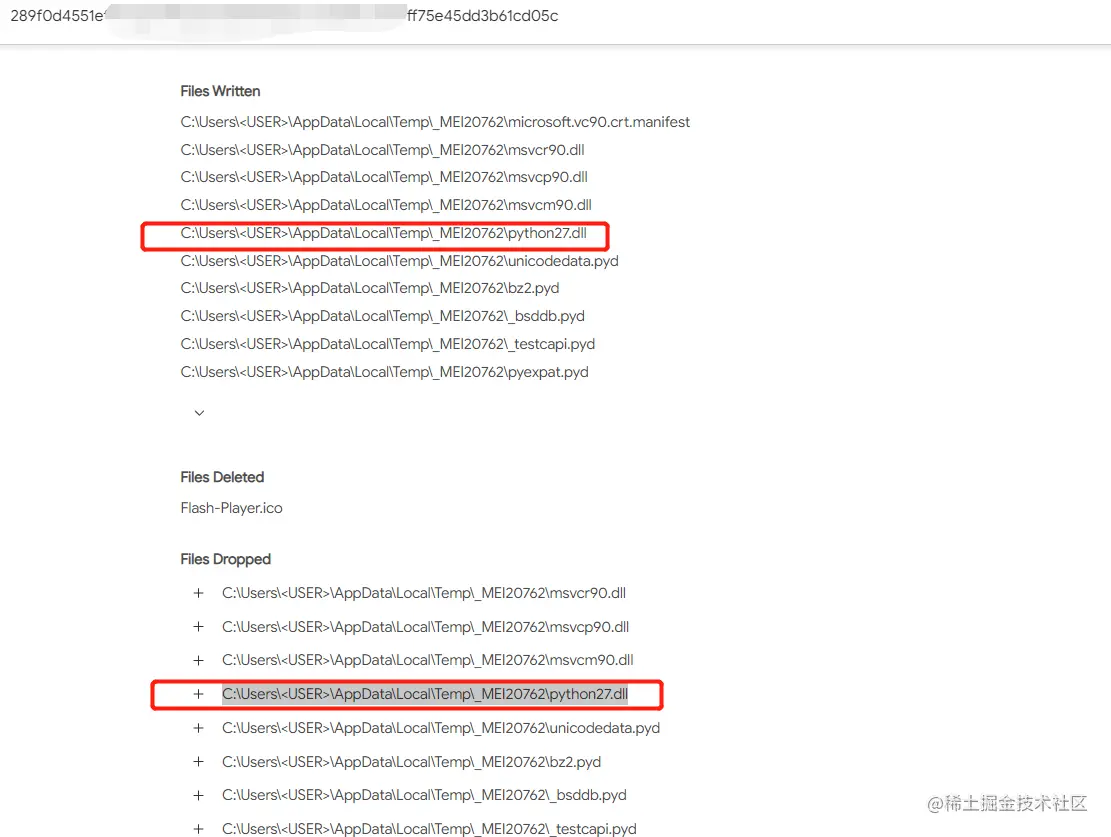The image size is (1111, 837).
Task: Select the written python27.dll path
Action: [x=383, y=233]
